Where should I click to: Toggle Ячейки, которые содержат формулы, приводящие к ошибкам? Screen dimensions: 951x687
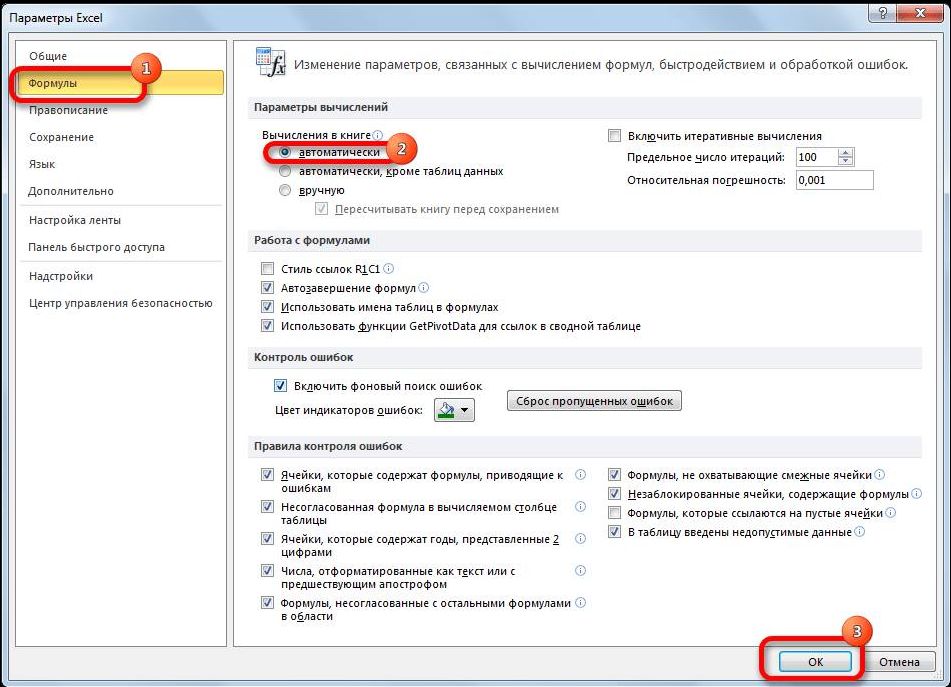pos(267,475)
